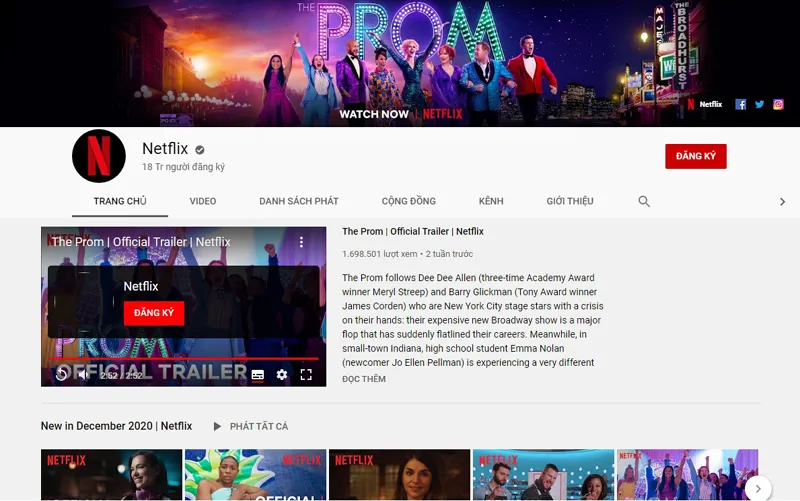Mute the trailer via speaker icon
This screenshot has height=501, width=800.
[x=84, y=374]
